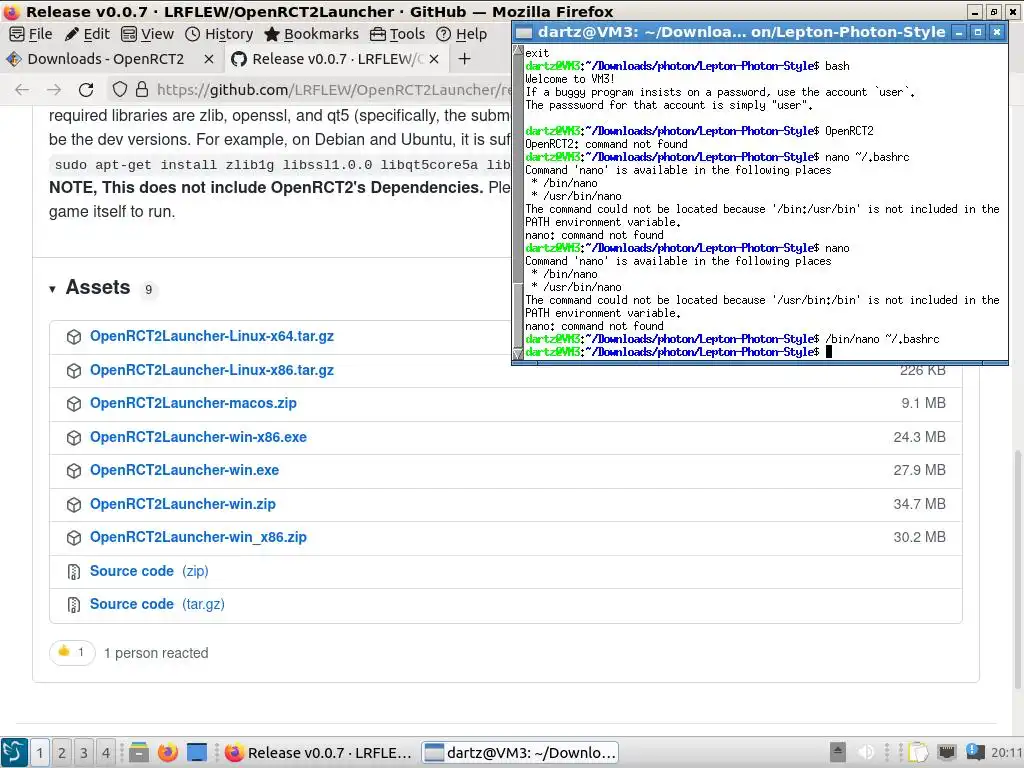Reload the GitHub release page
Screen dimensions: 1024x768
pos(86,89)
